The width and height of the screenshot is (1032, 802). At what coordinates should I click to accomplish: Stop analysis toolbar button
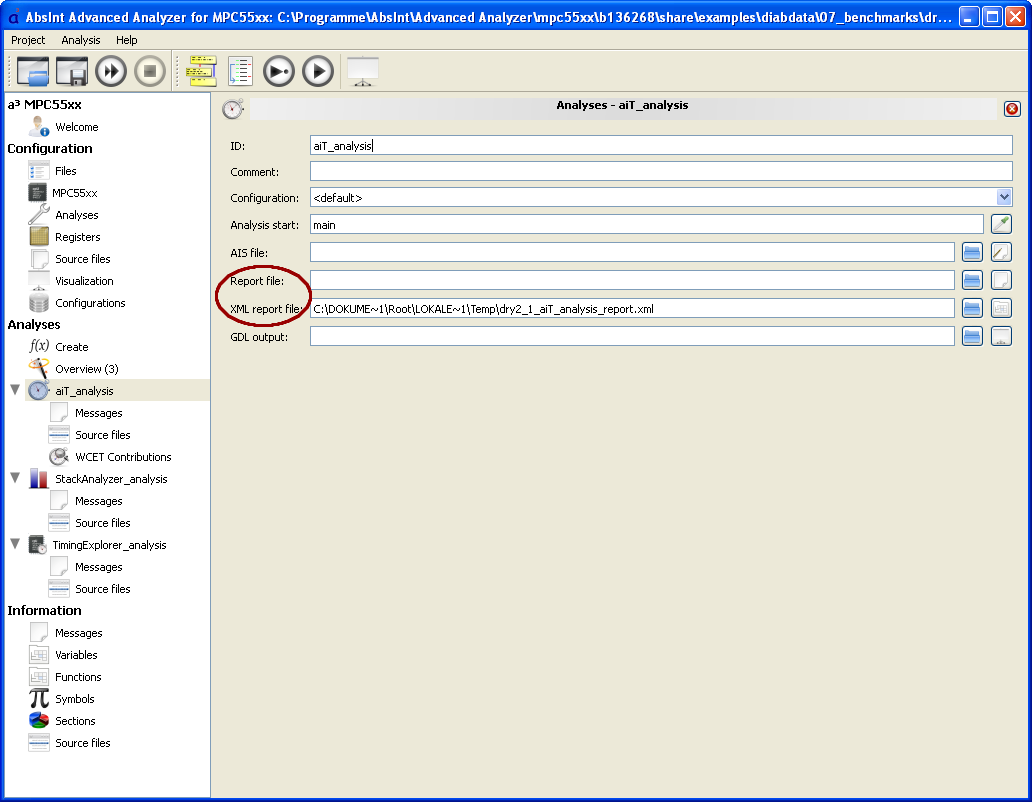150,70
